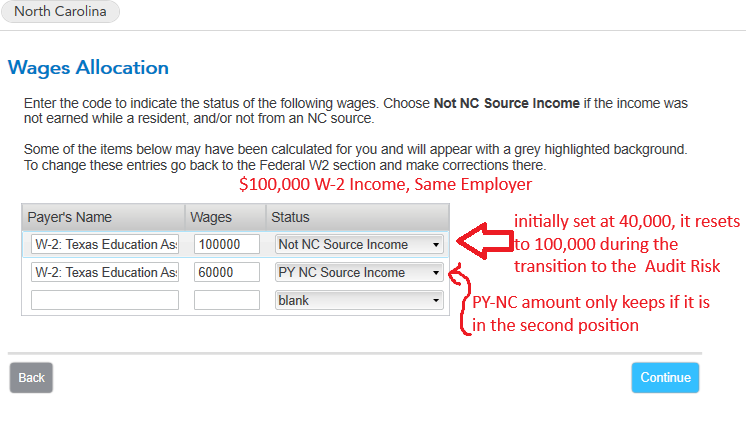Click the Wages column header
Screen dimensions: 746x439
coord(210,218)
